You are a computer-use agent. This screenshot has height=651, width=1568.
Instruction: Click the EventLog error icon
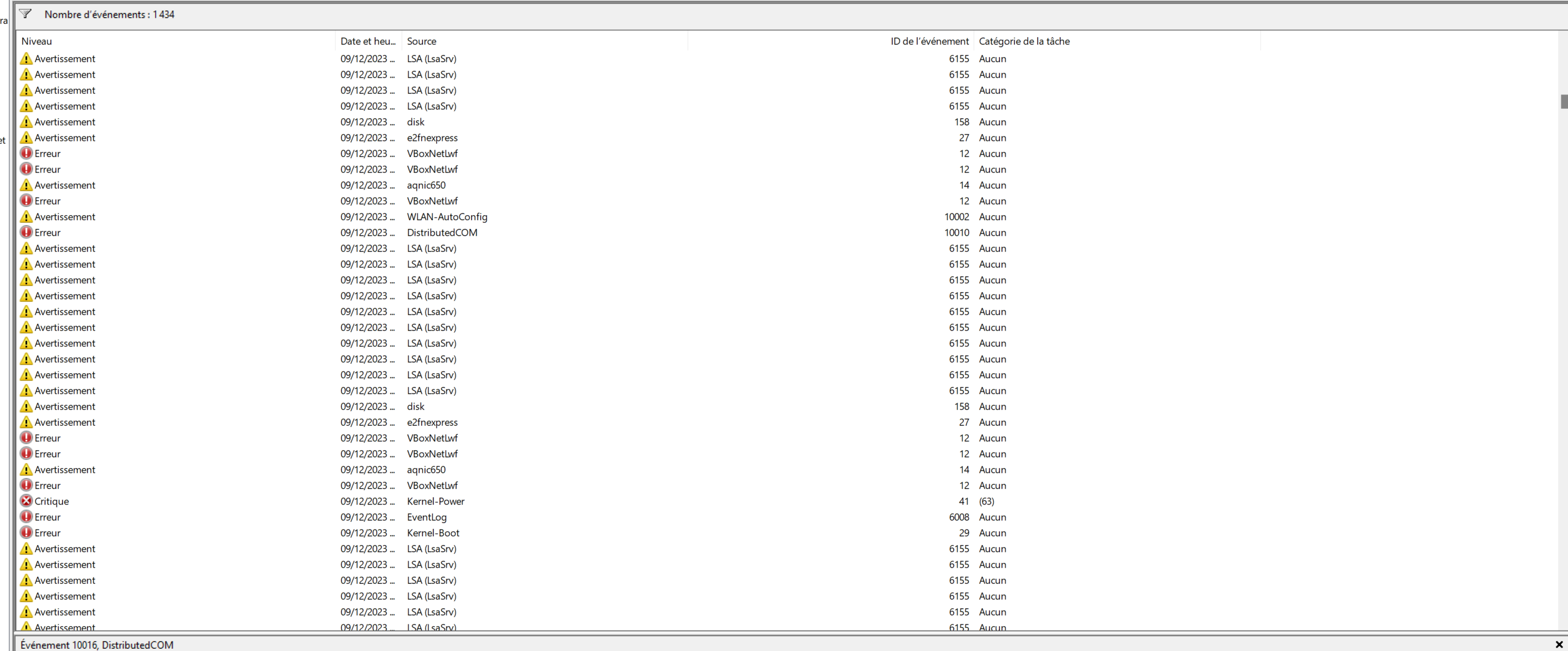[26, 517]
